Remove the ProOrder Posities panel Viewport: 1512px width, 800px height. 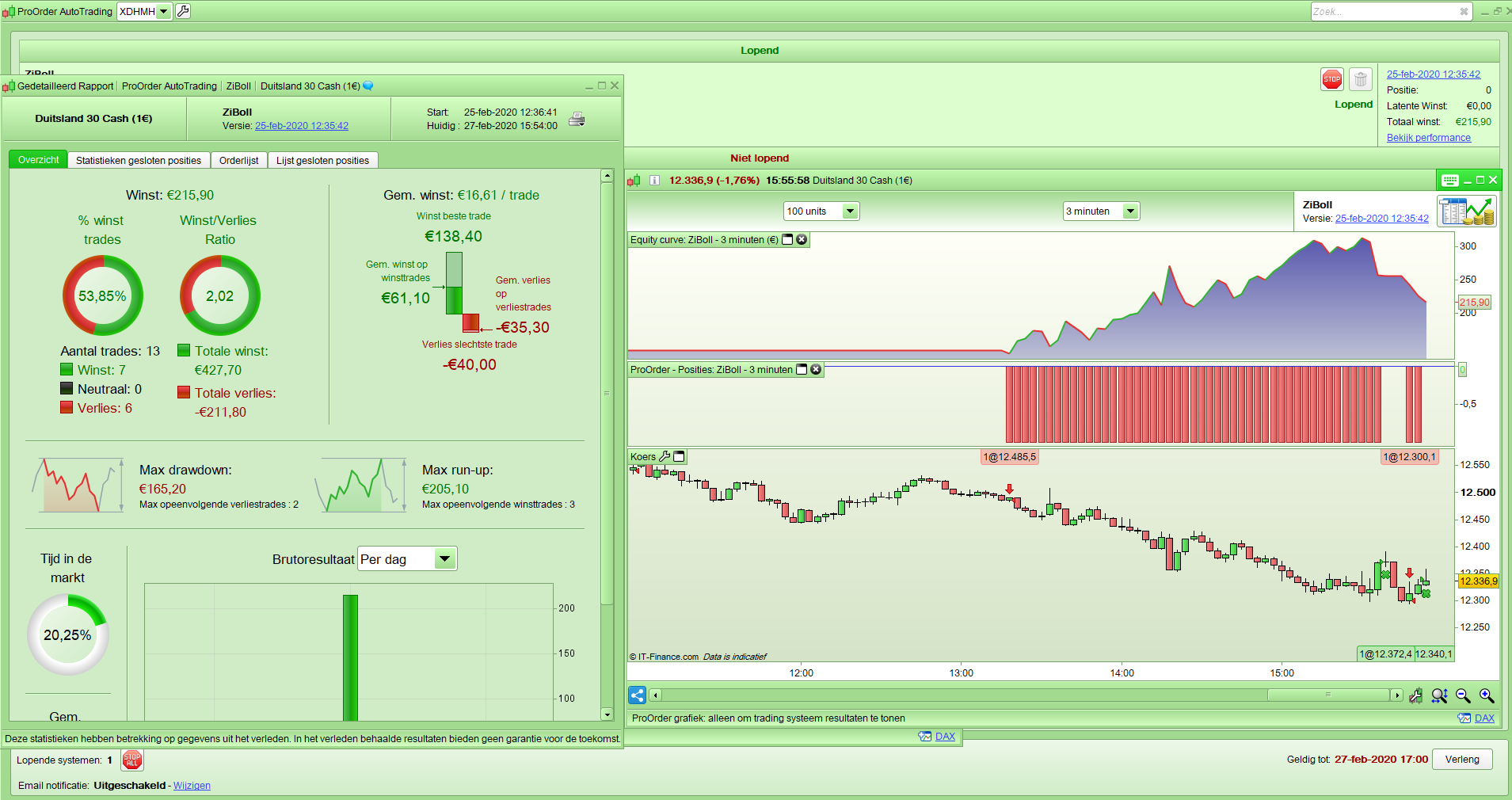(x=816, y=369)
